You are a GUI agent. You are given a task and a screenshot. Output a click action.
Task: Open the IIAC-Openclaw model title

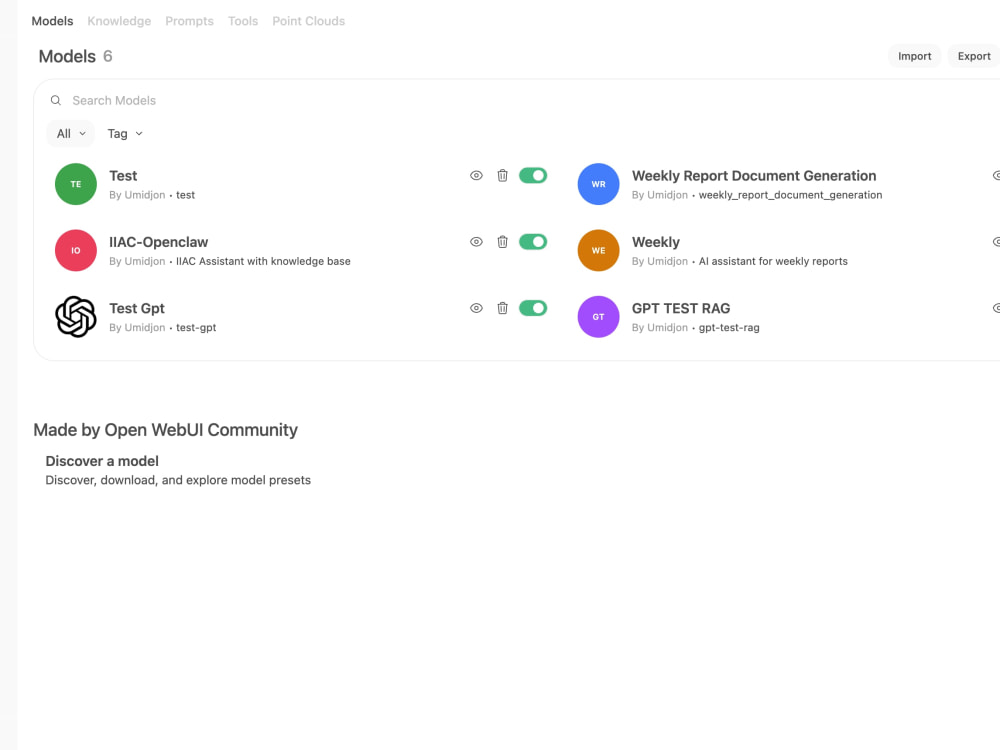(159, 242)
